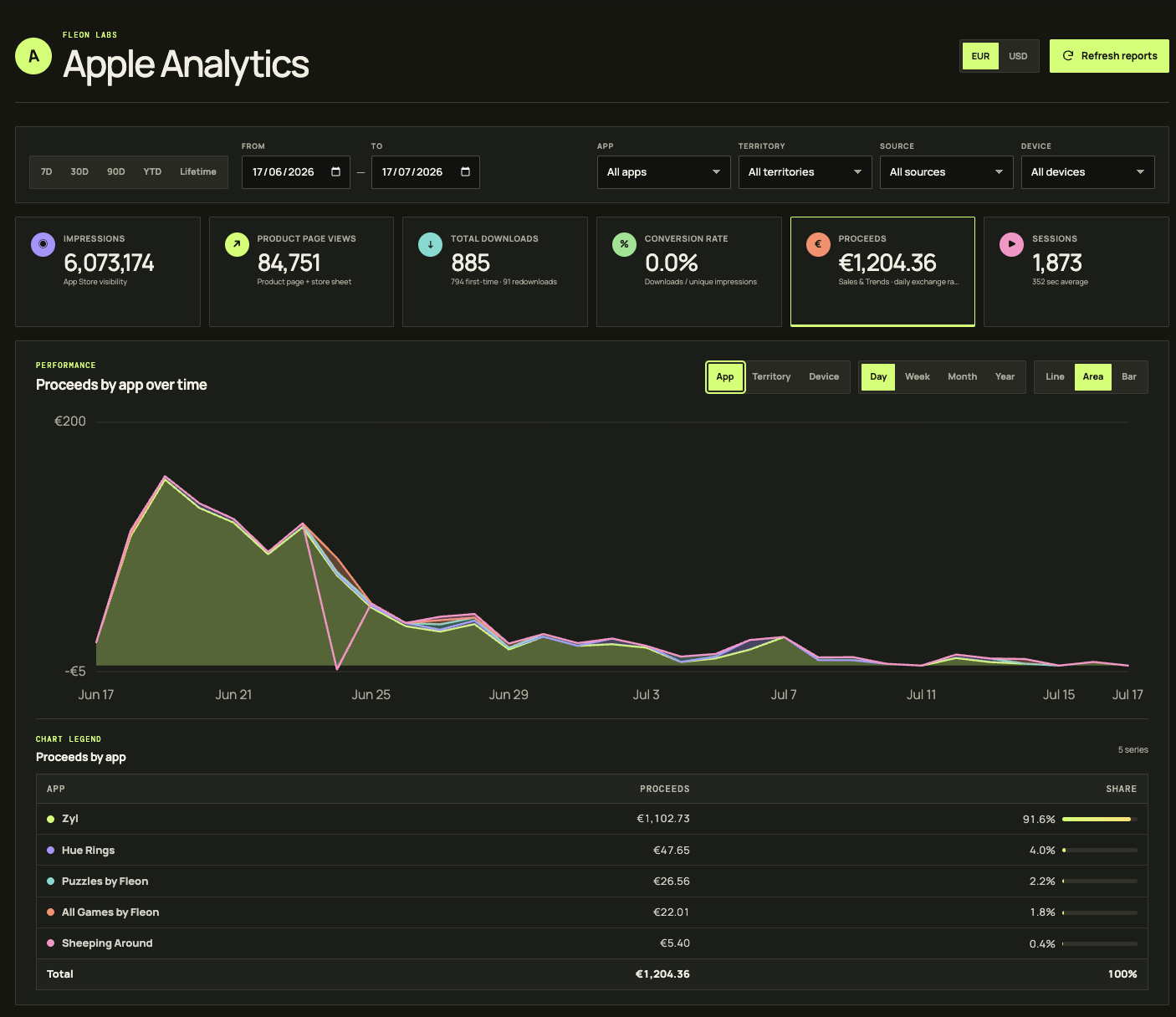Click the Share column header

pos(1122,789)
